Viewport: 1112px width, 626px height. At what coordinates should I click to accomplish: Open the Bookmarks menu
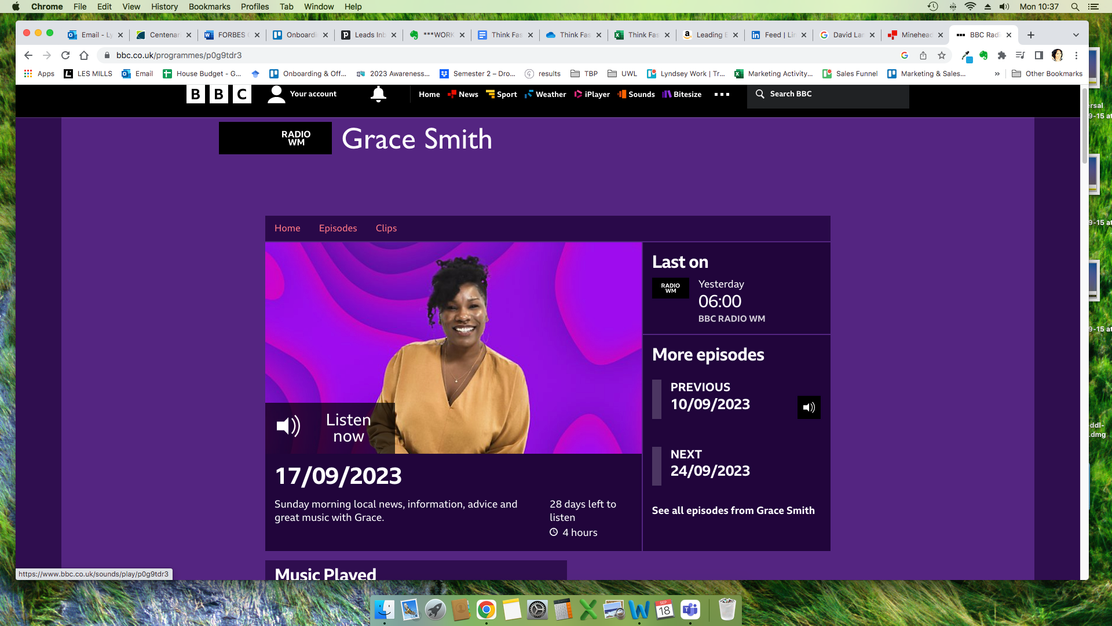(208, 6)
